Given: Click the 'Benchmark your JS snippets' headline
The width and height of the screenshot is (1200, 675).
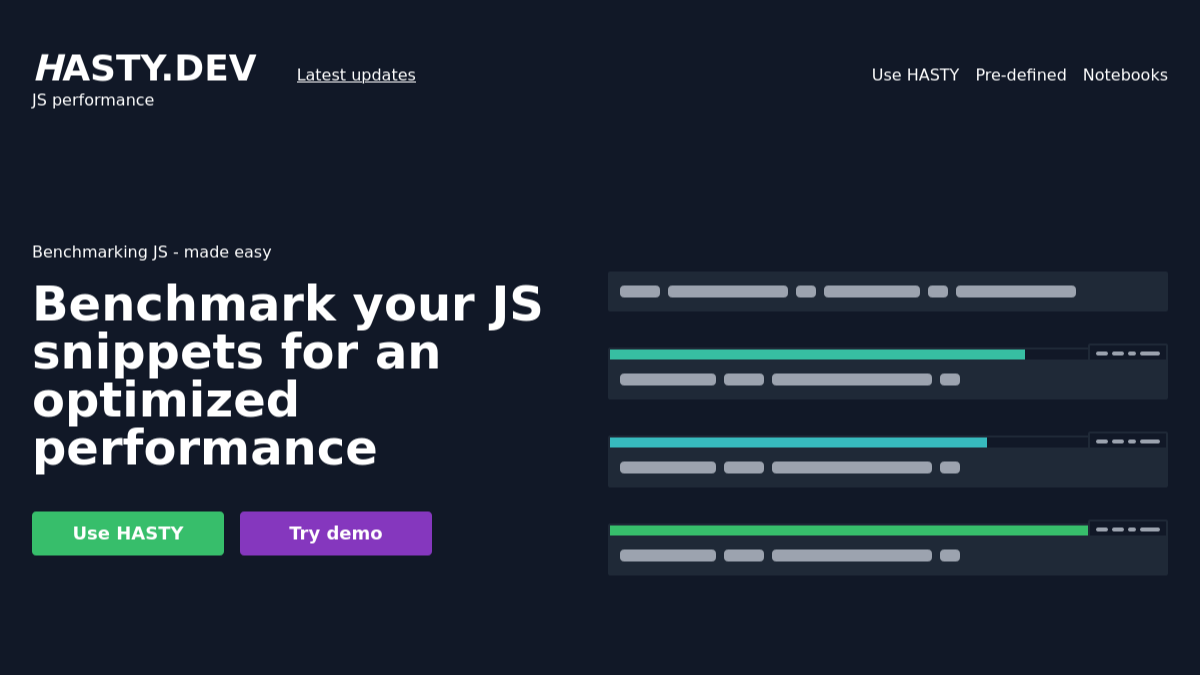Looking at the screenshot, I should (288, 376).
